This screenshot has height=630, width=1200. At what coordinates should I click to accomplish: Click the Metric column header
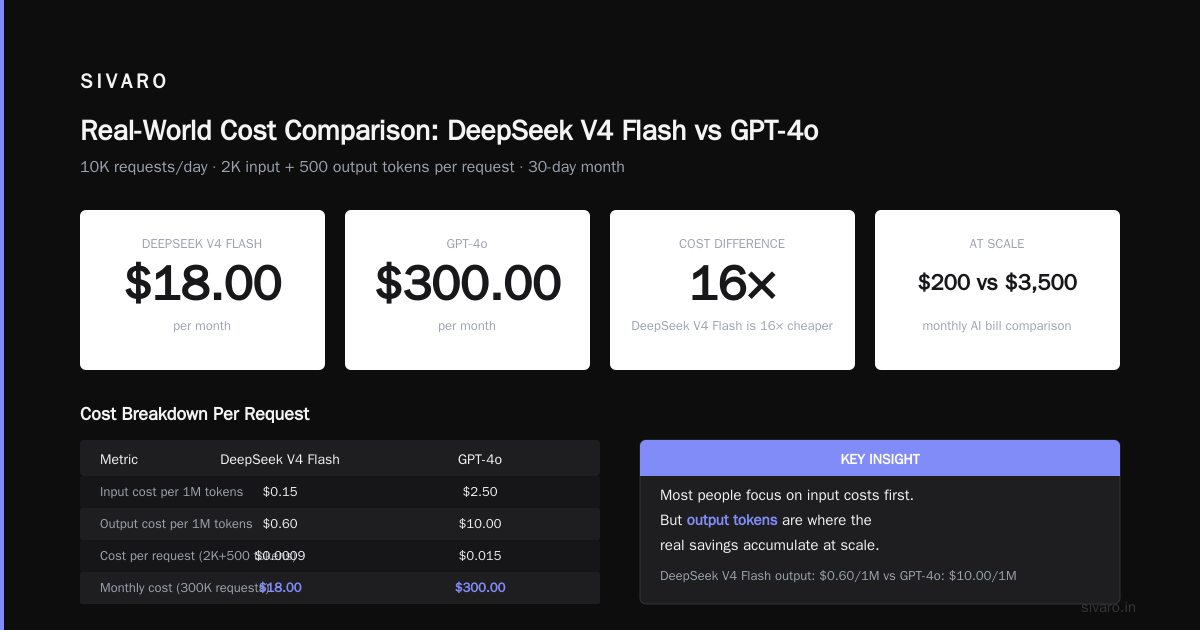(119, 460)
